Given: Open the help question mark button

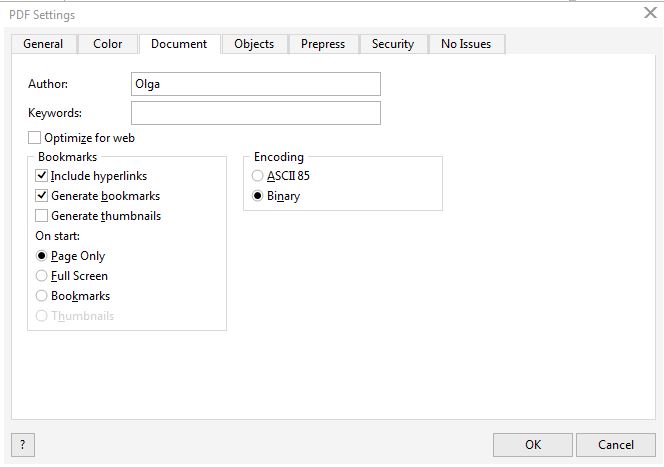Looking at the screenshot, I should [22, 445].
